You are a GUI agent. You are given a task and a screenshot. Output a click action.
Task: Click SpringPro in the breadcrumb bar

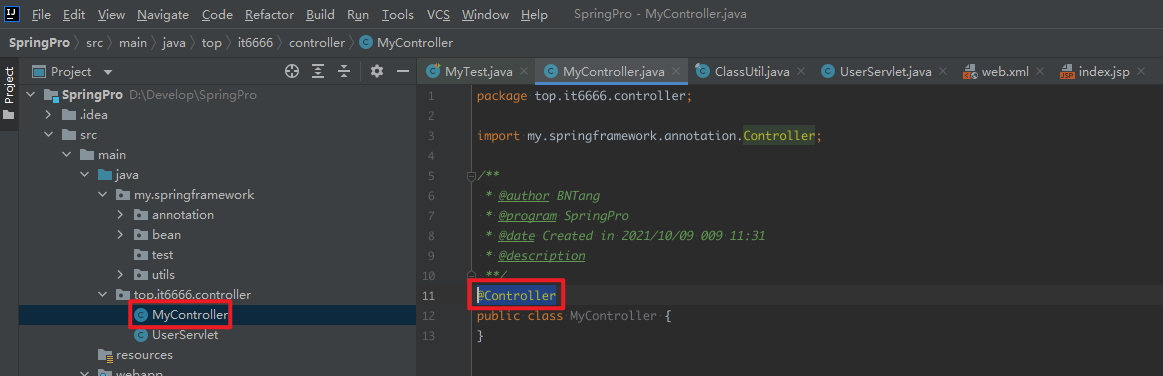click(x=39, y=43)
